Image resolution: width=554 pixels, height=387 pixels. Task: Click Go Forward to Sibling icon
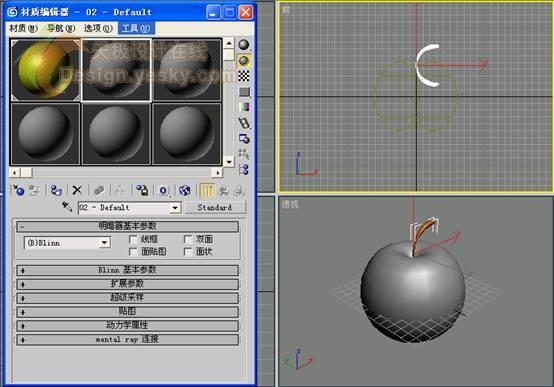point(239,190)
